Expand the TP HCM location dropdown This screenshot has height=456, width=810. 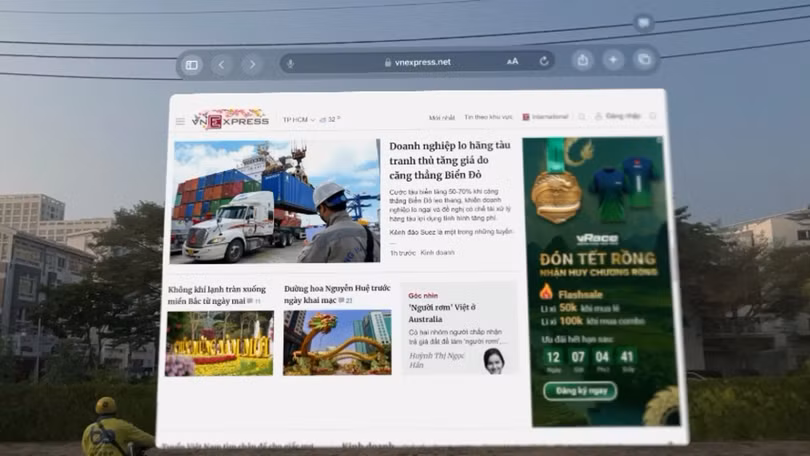click(297, 119)
